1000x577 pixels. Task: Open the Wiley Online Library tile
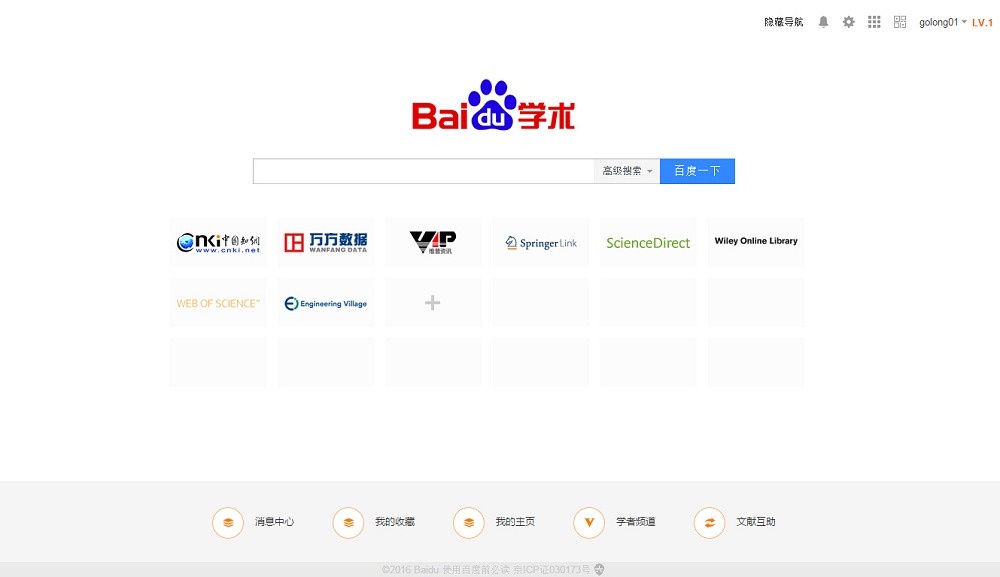756,242
